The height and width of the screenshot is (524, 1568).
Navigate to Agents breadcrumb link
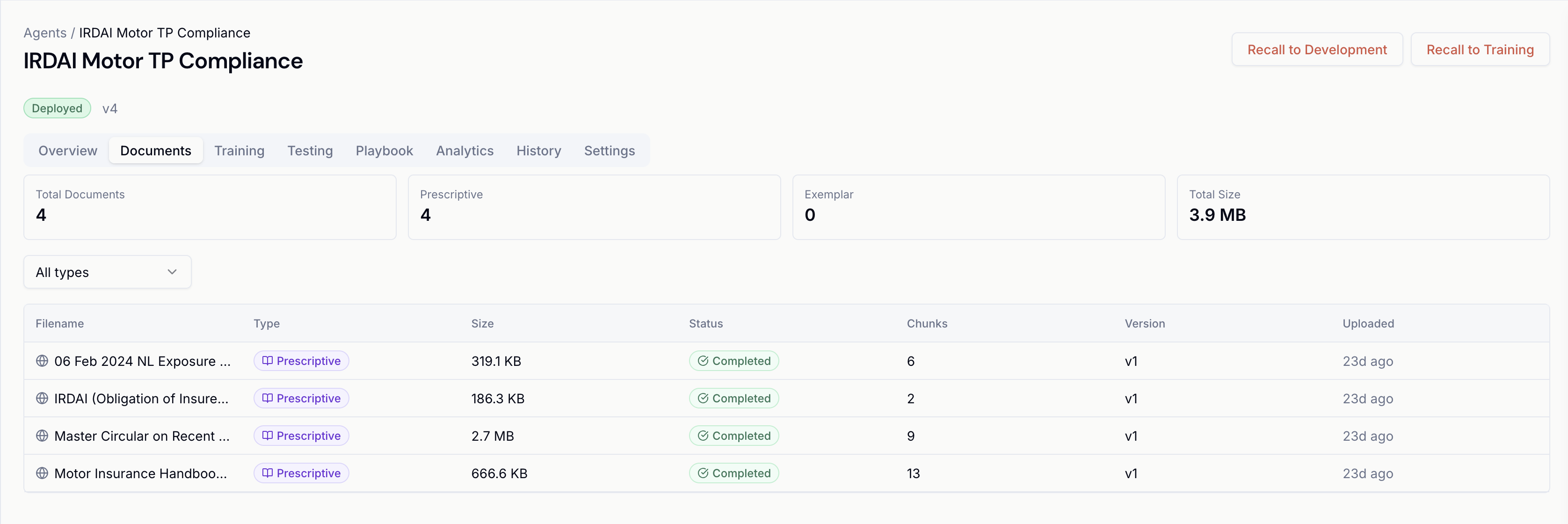coord(45,33)
